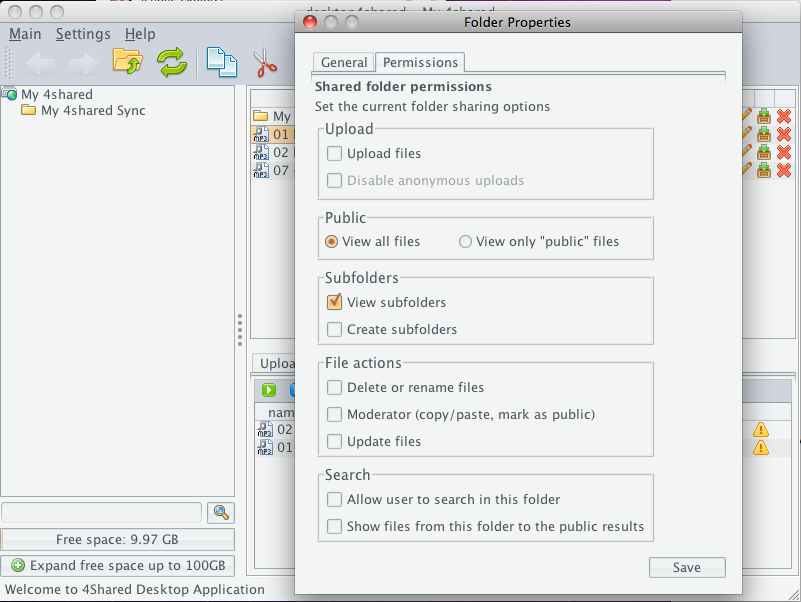Viewport: 801px width, 602px height.
Task: Click the download icon in the 02 file row
Action: pyautogui.click(x=764, y=152)
